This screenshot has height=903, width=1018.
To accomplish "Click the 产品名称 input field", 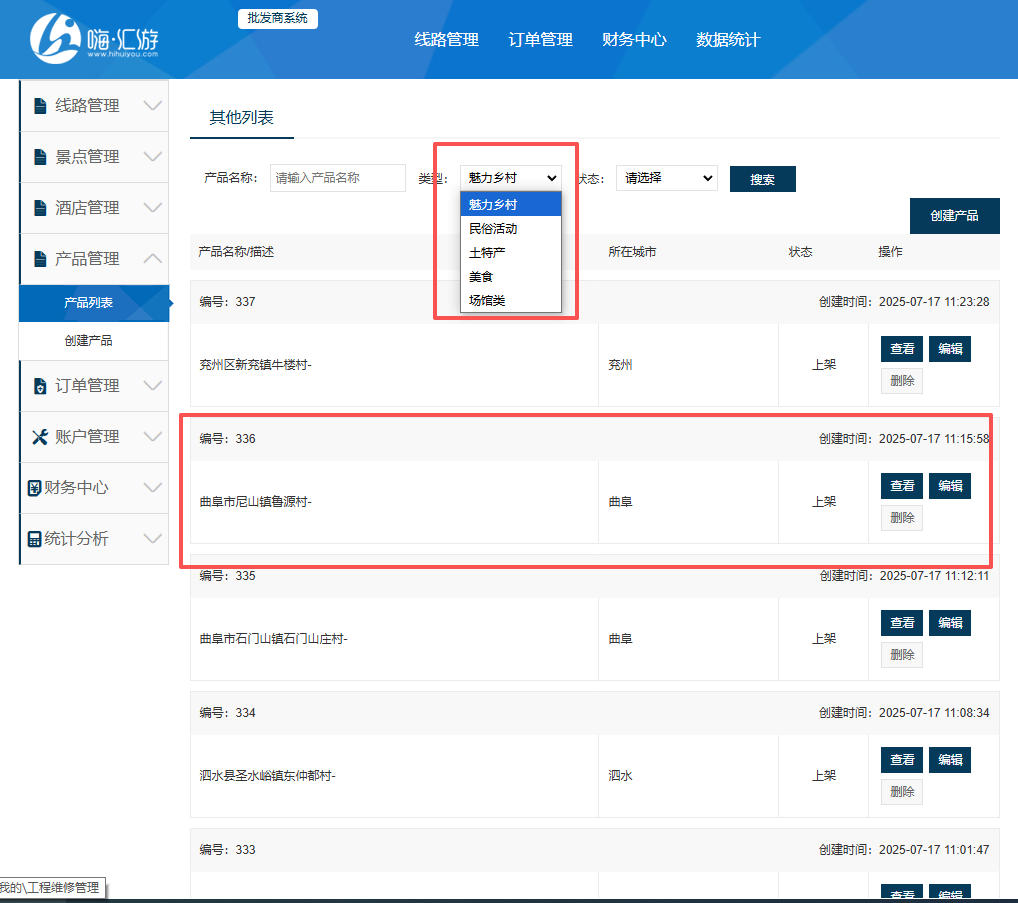I will 338,178.
